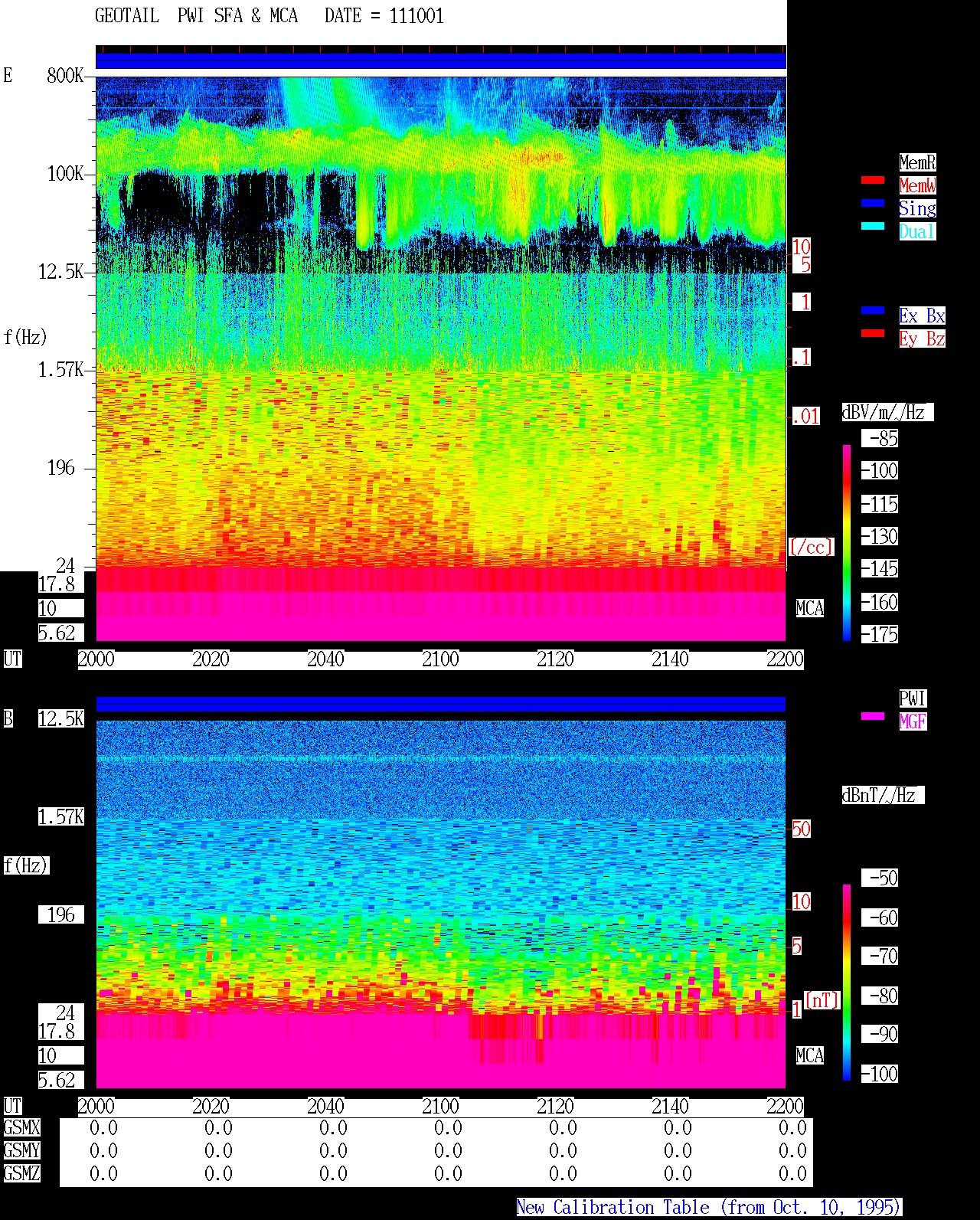This screenshot has width=980, height=1220.
Task: Click the dBnT/√Hz color scale bar
Action: (x=847, y=983)
